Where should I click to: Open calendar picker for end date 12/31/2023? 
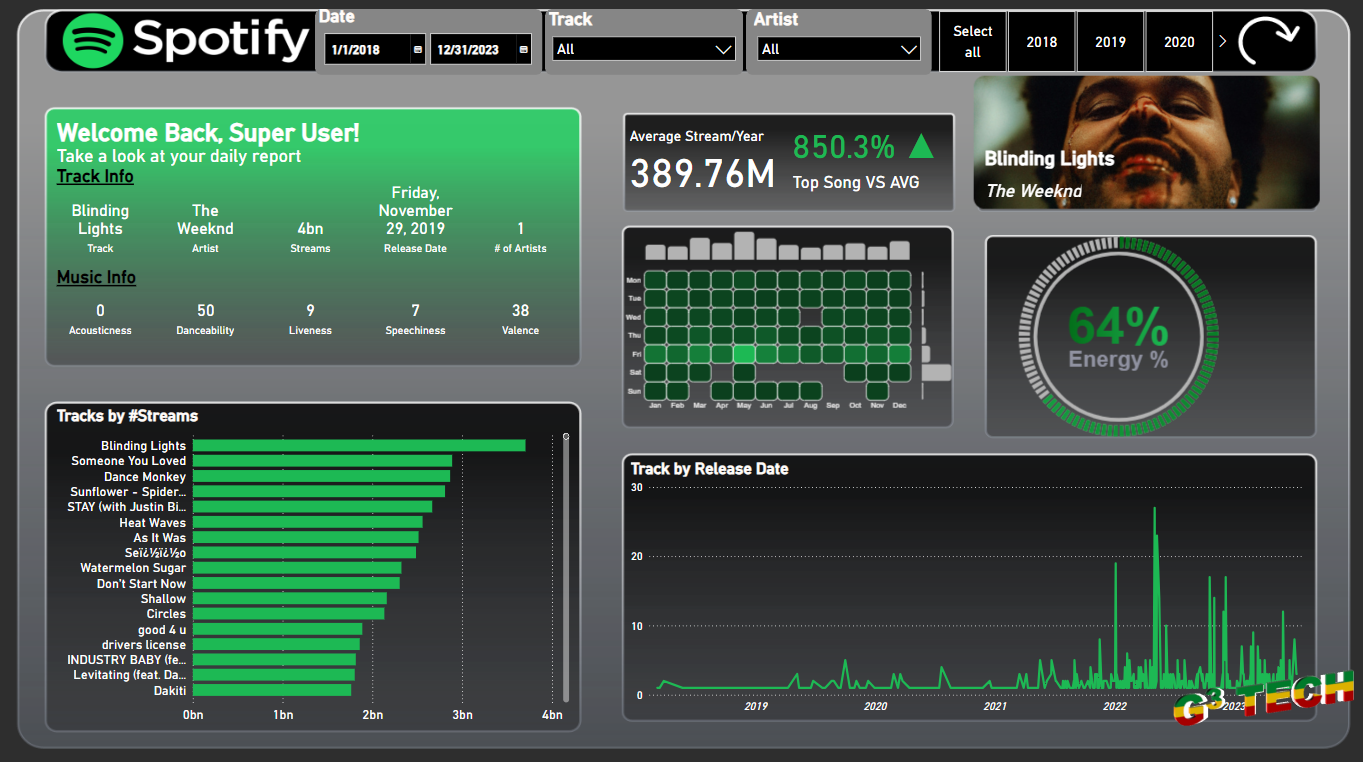tap(523, 50)
